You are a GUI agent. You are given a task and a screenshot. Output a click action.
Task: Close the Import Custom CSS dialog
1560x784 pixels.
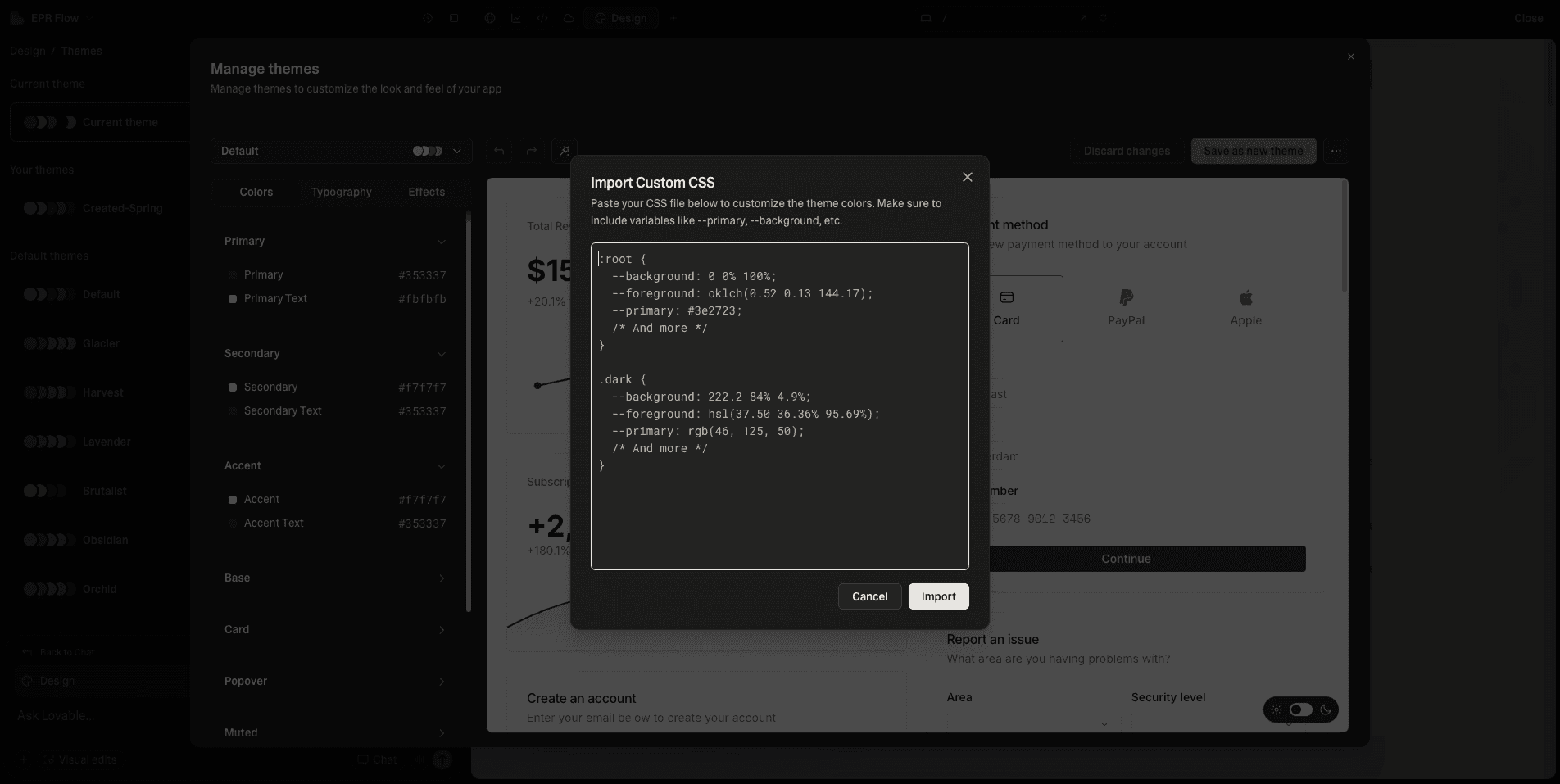(x=967, y=177)
